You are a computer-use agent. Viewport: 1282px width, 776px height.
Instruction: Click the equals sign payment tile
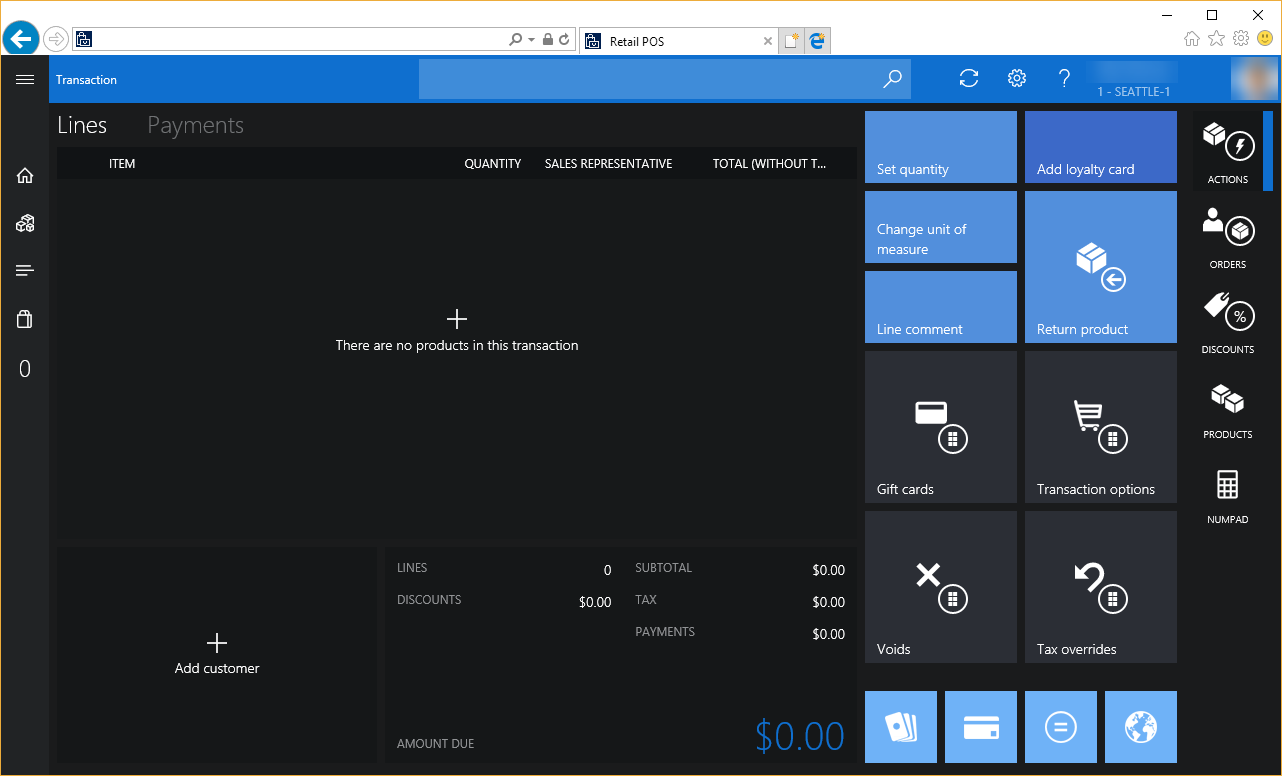click(x=1061, y=727)
